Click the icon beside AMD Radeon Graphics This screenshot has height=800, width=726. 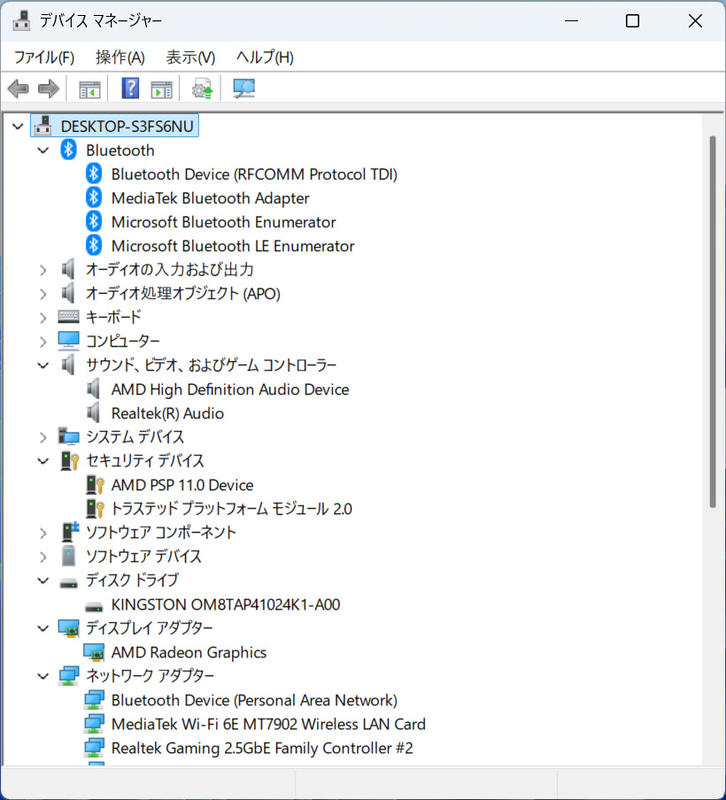(94, 652)
